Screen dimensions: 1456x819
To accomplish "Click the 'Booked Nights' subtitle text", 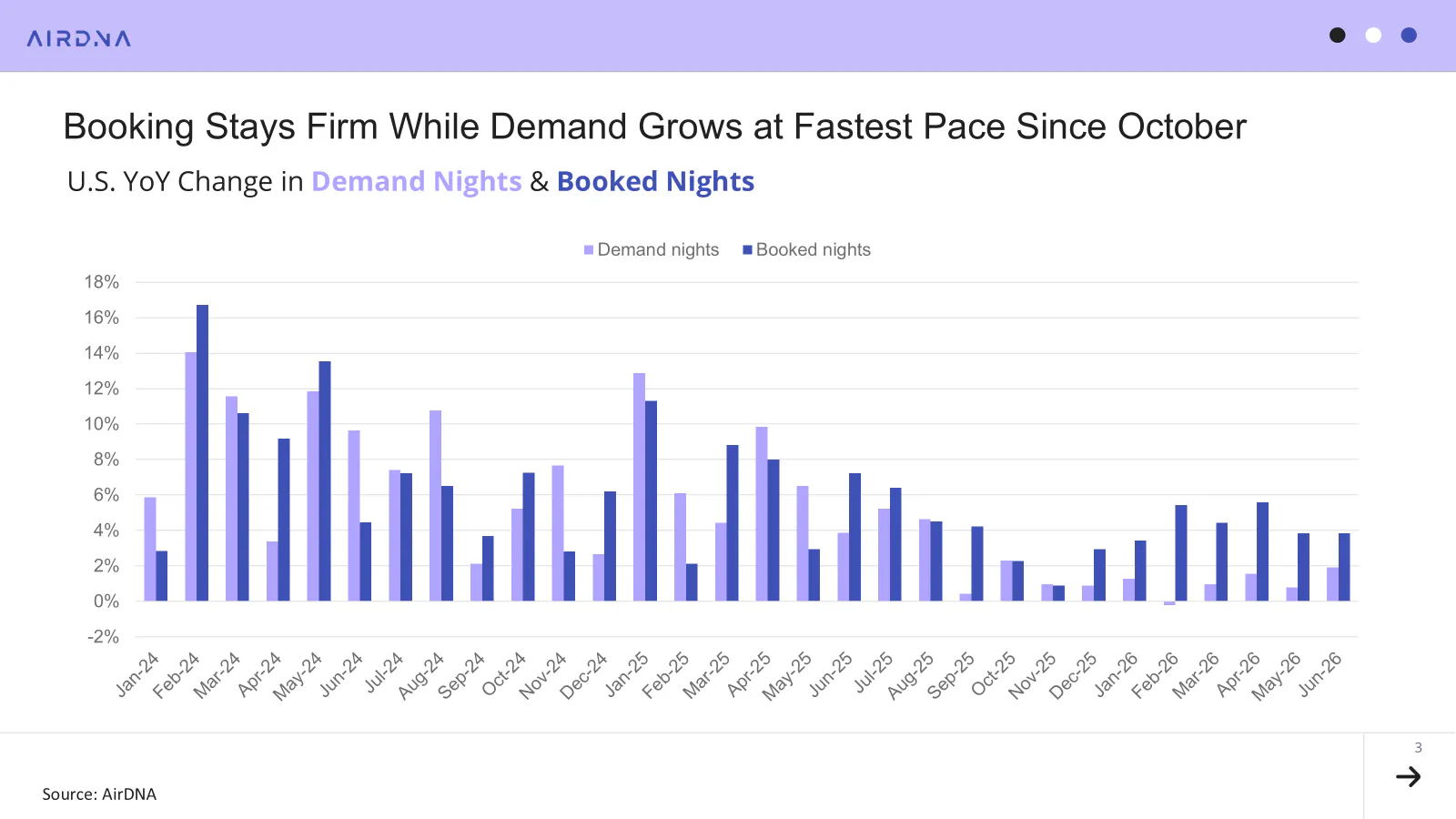I will pyautogui.click(x=655, y=181).
